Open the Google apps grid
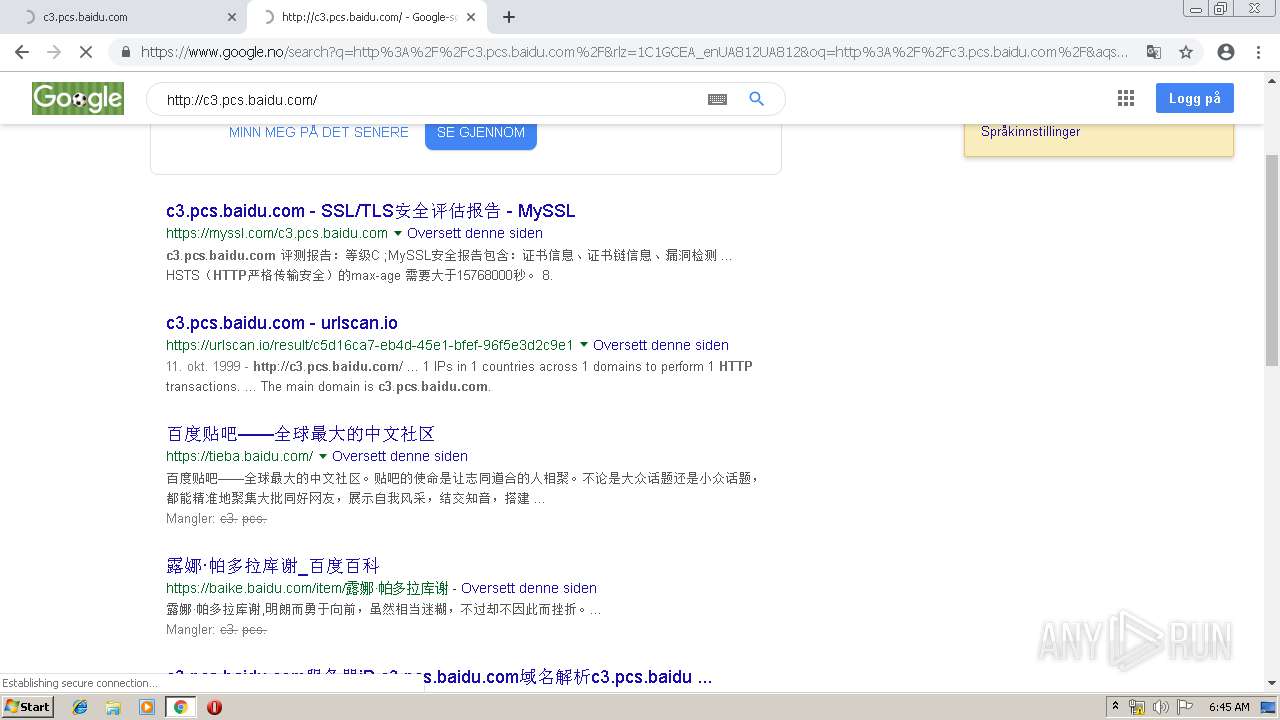This screenshot has height=720, width=1280. (1126, 98)
